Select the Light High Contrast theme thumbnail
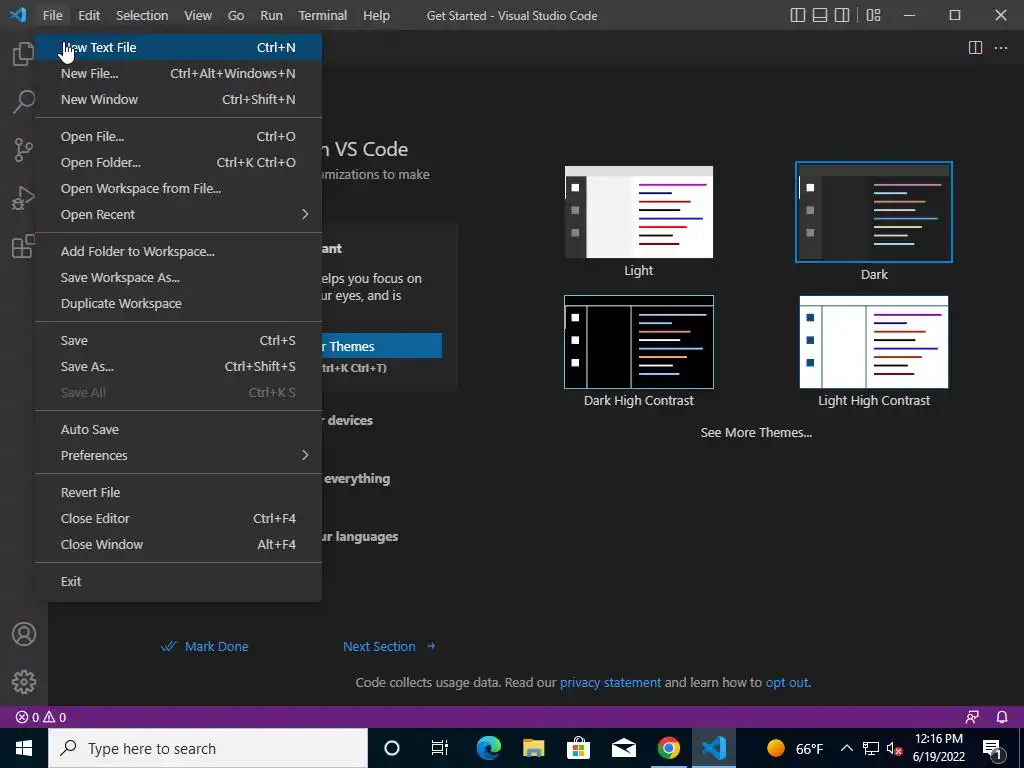Screen dimensions: 1024x768 pyautogui.click(x=874, y=342)
